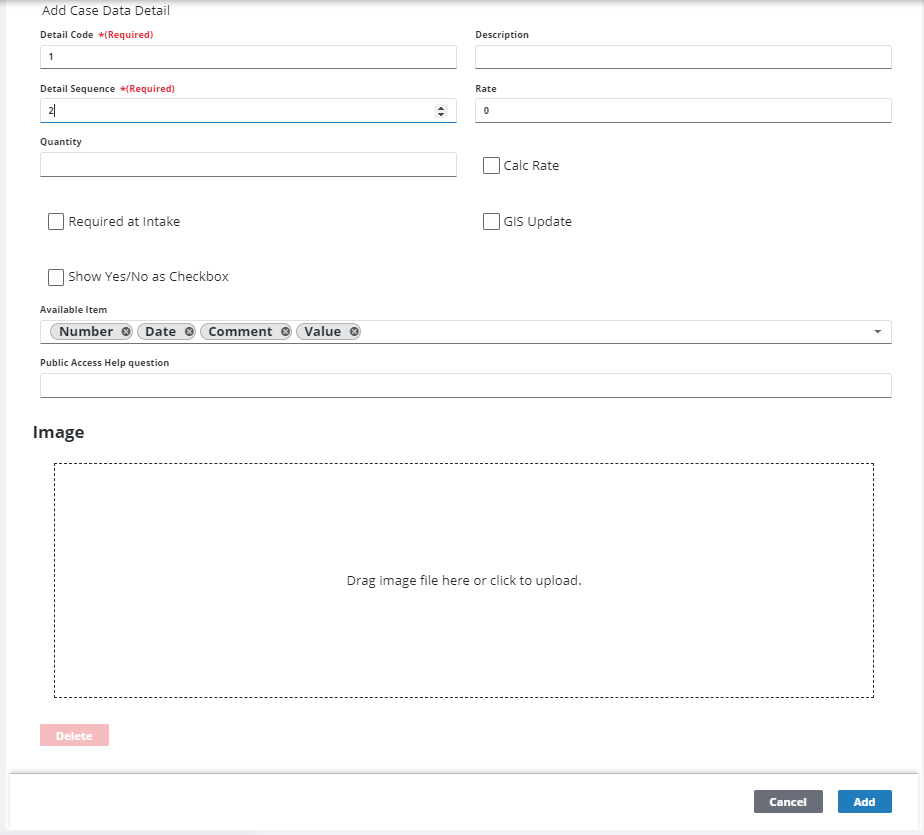This screenshot has width=924, height=835.
Task: Remove the Number chip from Available Item
Action: pyautogui.click(x=125, y=332)
